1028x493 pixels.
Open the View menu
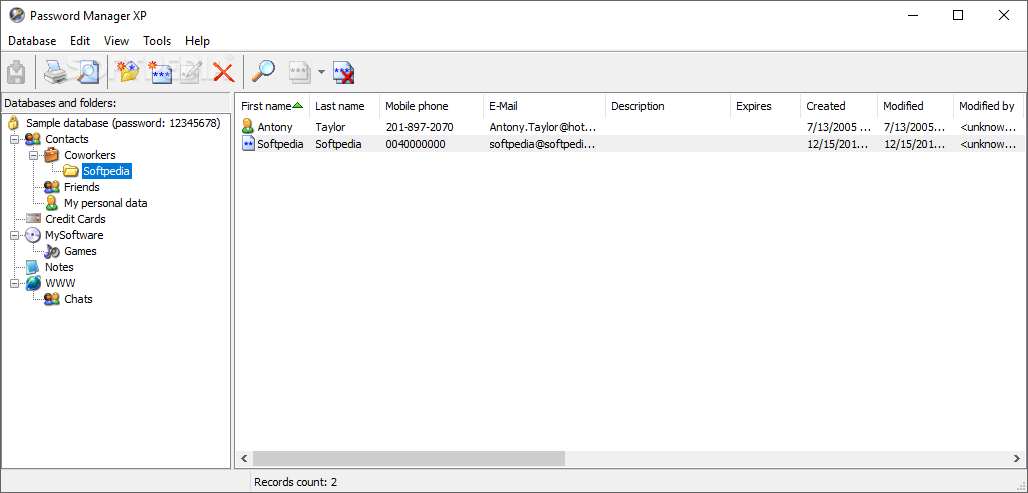[117, 41]
